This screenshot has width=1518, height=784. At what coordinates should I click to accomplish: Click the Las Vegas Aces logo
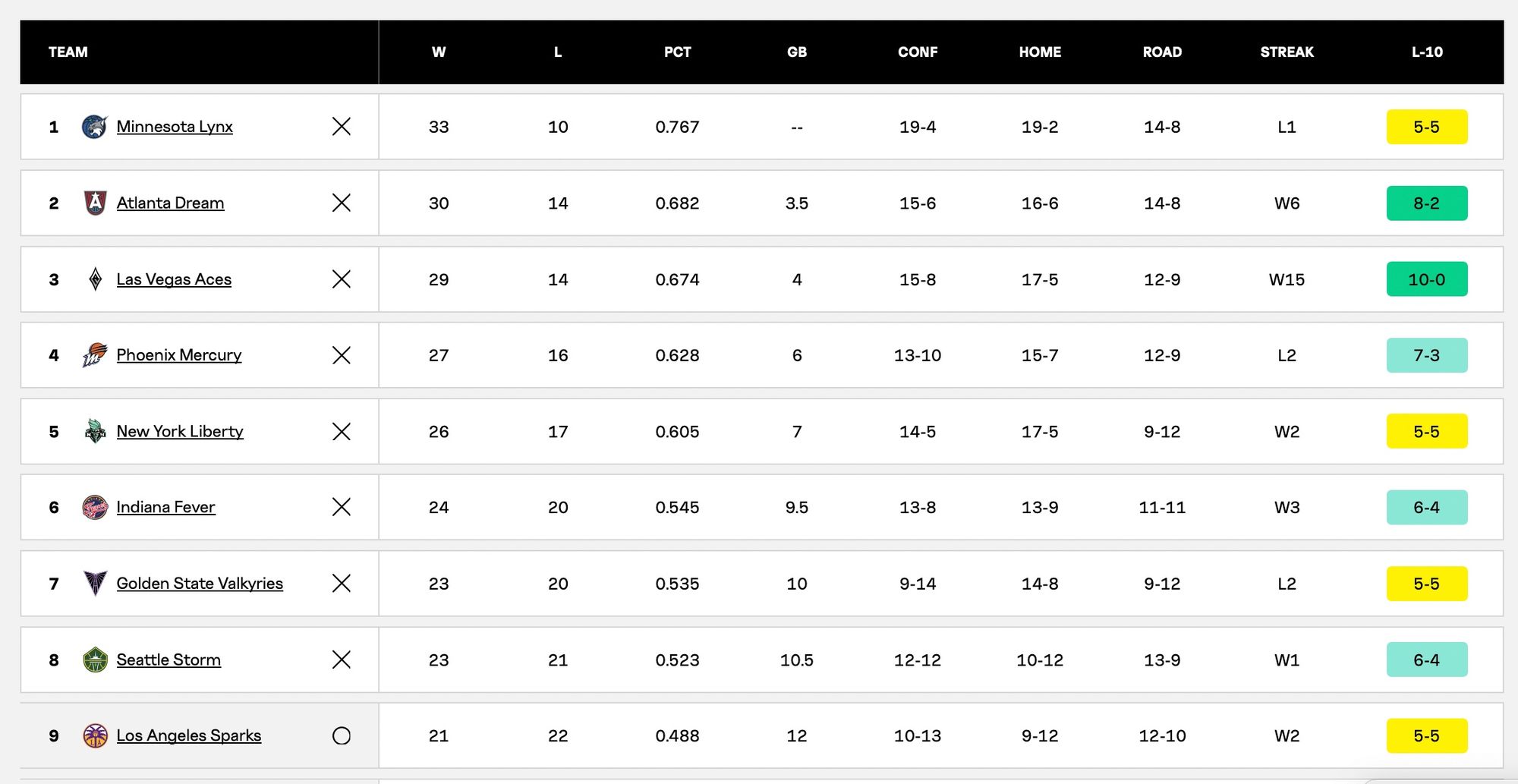point(95,279)
